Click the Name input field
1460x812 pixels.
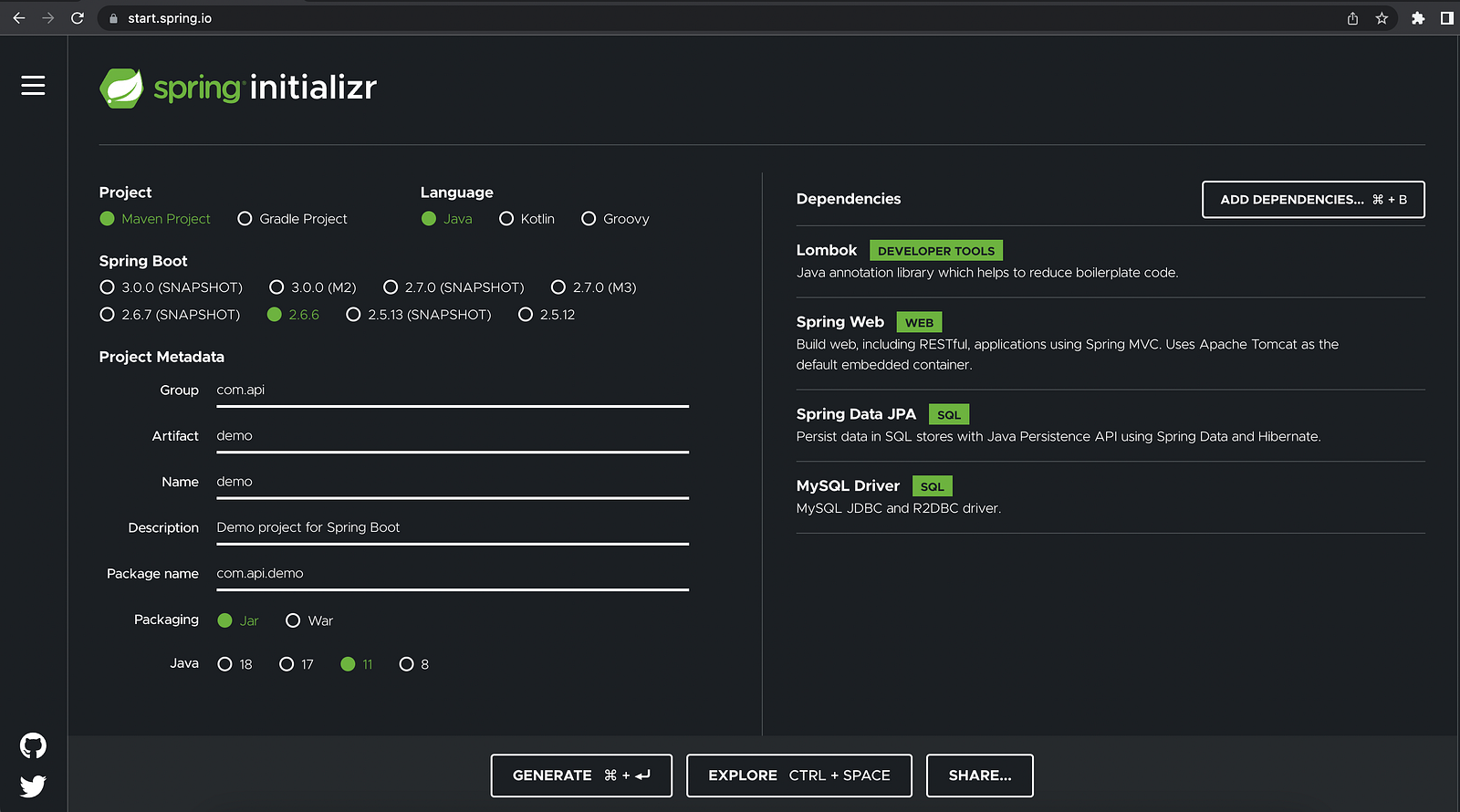pyautogui.click(x=453, y=482)
